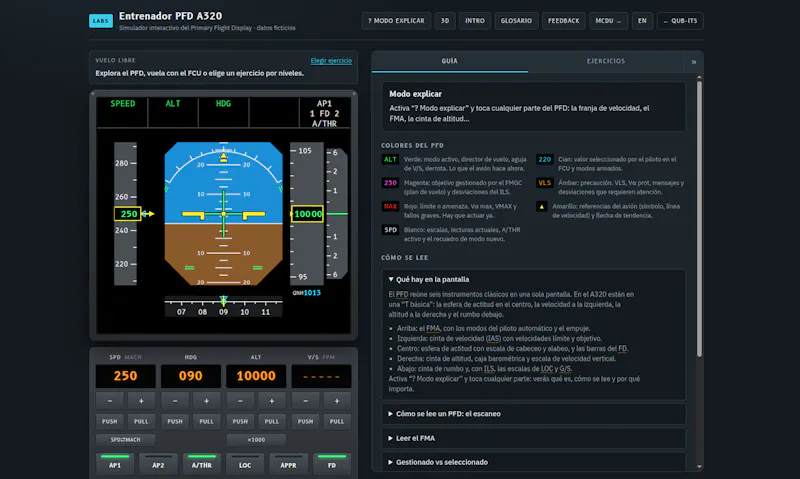
Task: Switch language with the EN button
Action: tap(642, 21)
